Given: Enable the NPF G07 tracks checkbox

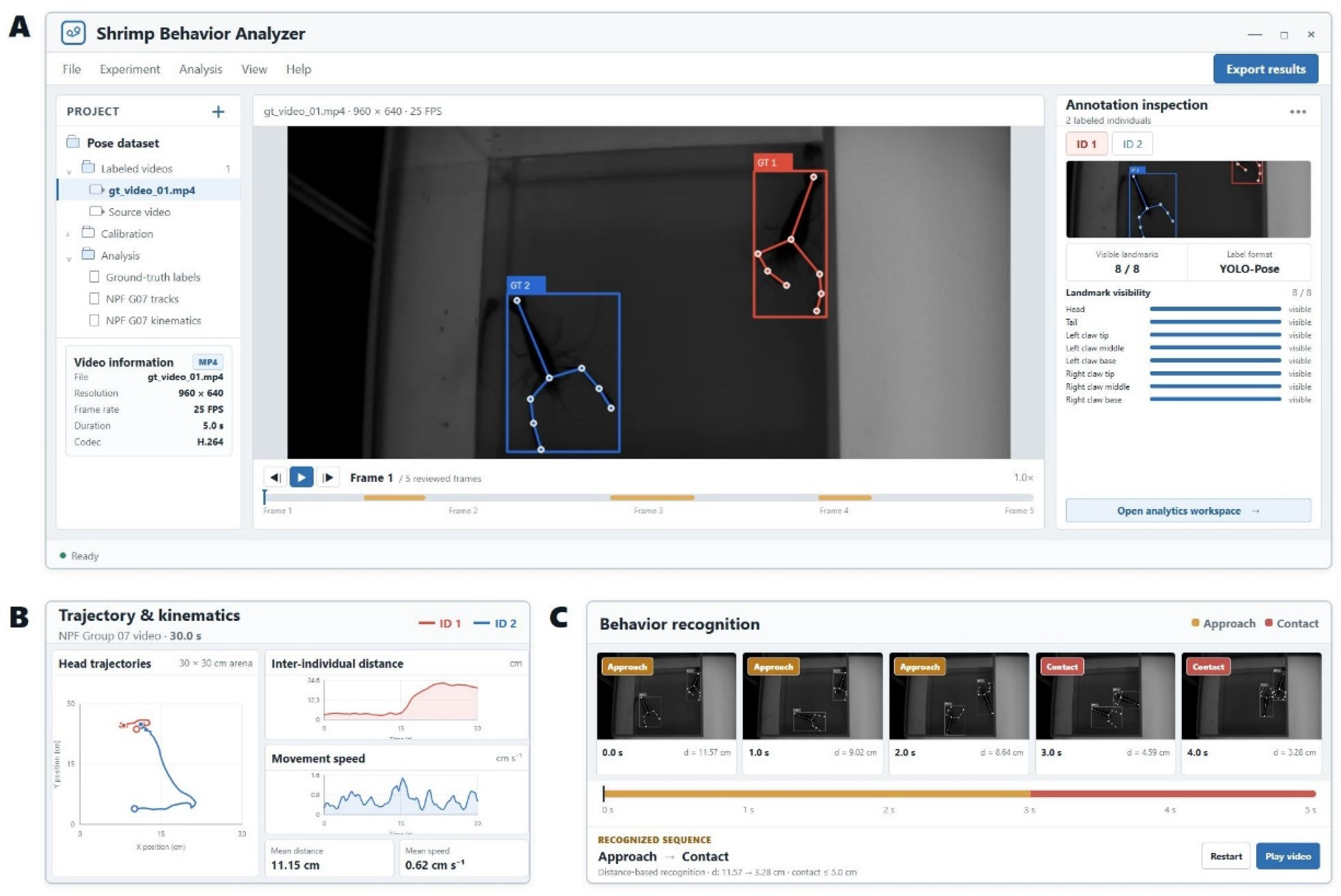Looking at the screenshot, I should (x=94, y=299).
